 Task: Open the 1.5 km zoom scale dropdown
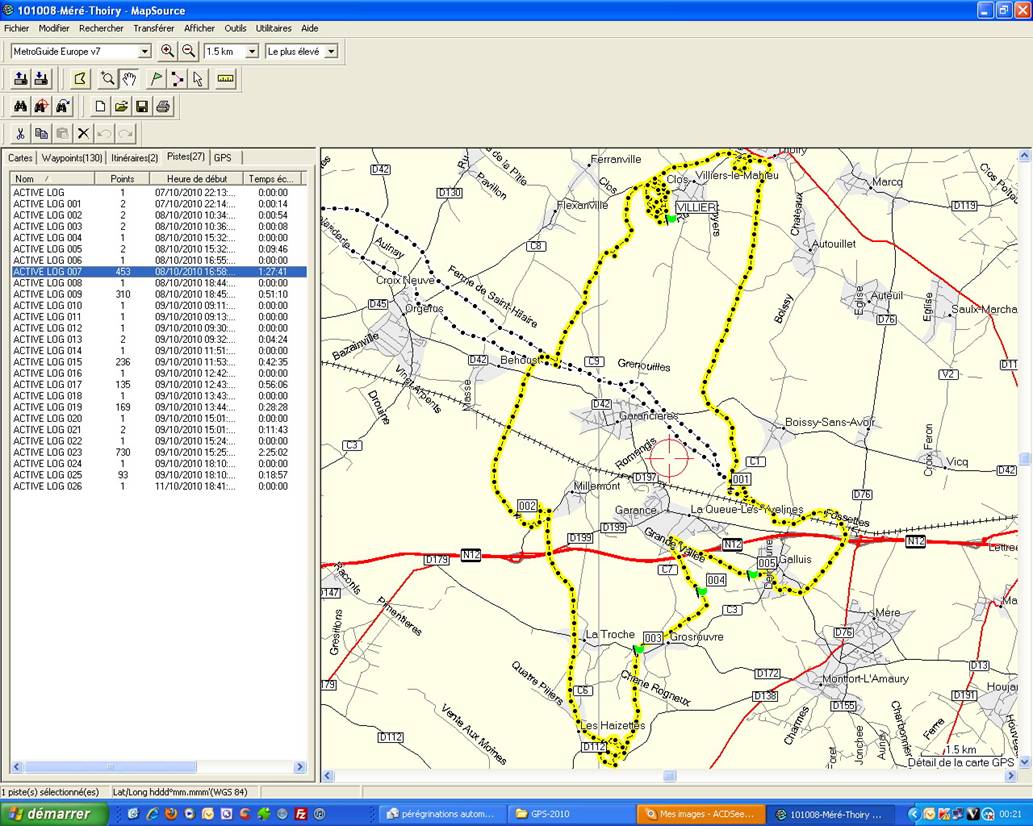point(252,51)
